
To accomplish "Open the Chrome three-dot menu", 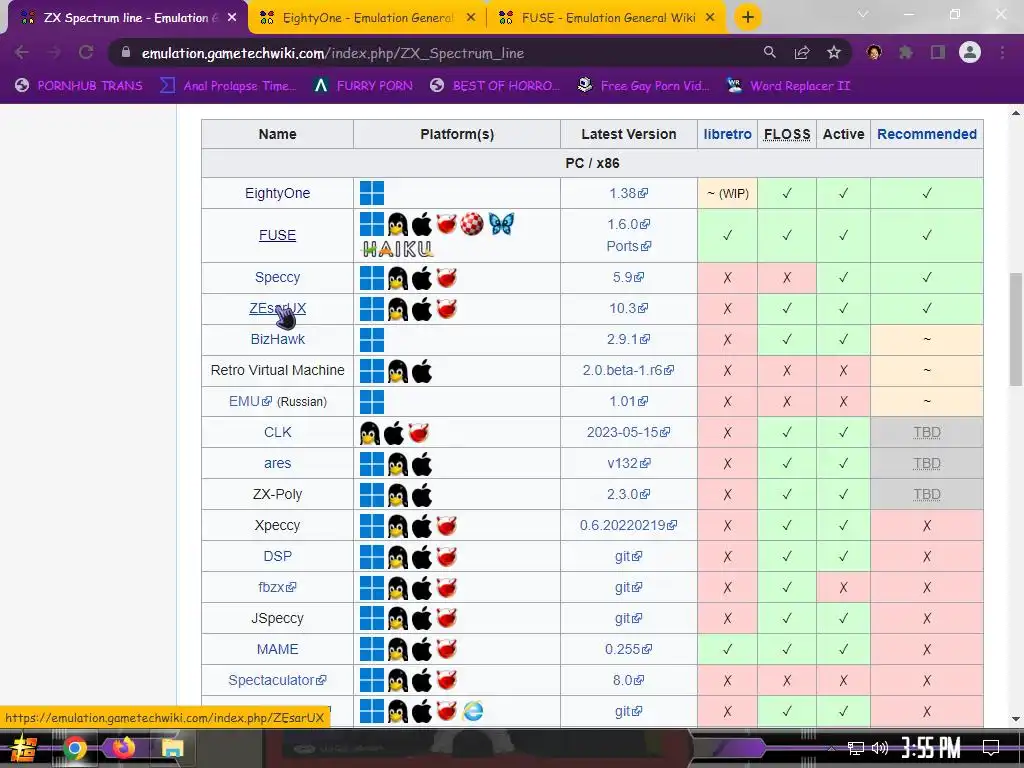I will (1002, 52).
